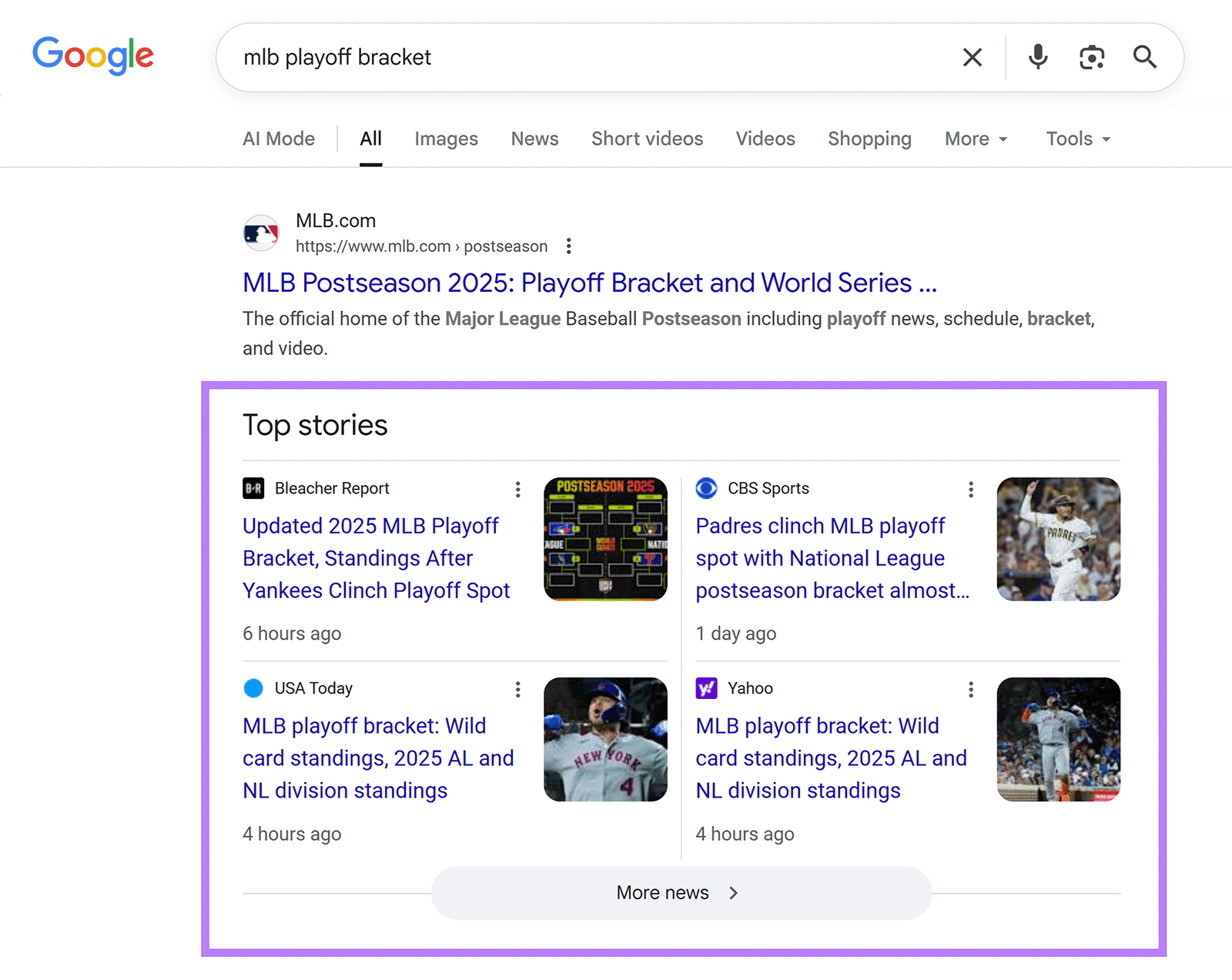Click the Postseason 2025 bracket thumbnail
Viewport: 1232px width, 980px height.
click(x=605, y=539)
